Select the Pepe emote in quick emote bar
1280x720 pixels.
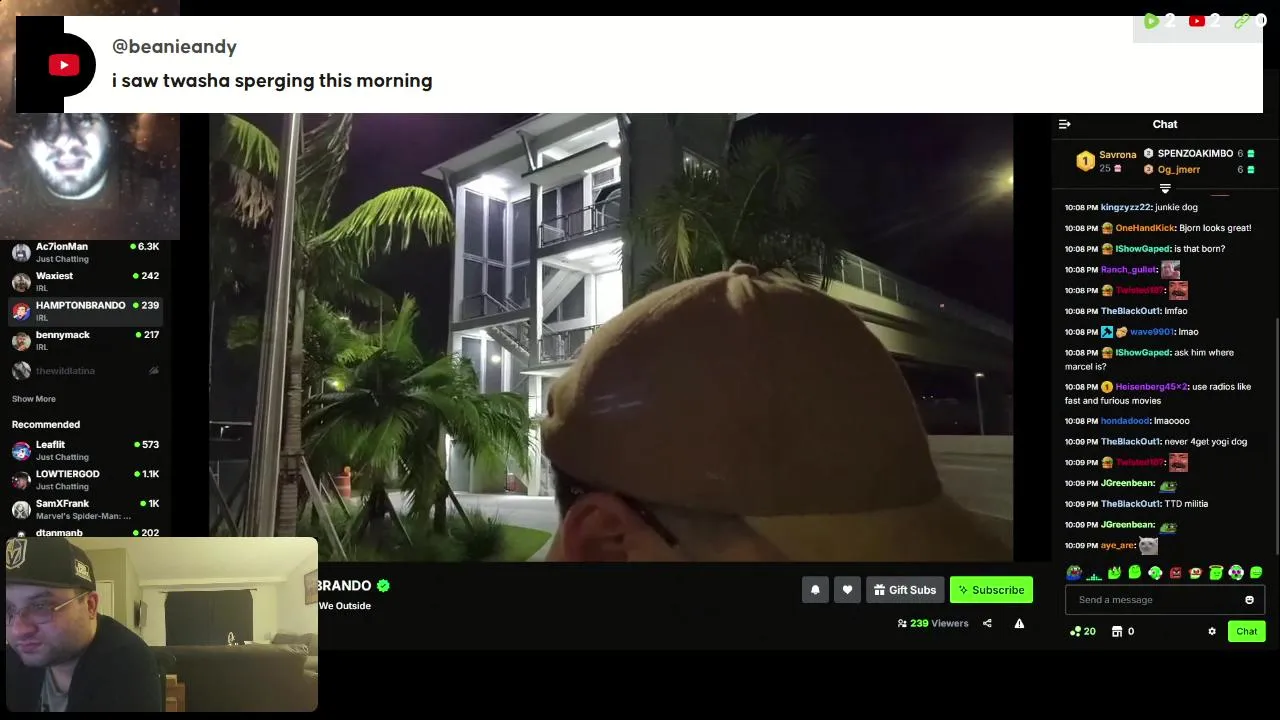pos(1073,573)
